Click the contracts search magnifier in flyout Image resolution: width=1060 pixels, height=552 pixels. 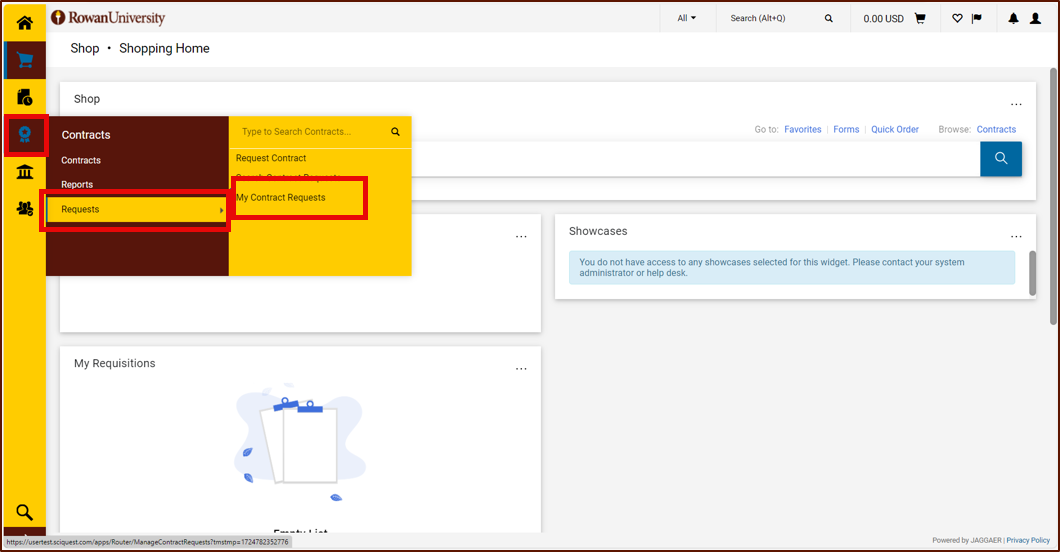(395, 132)
